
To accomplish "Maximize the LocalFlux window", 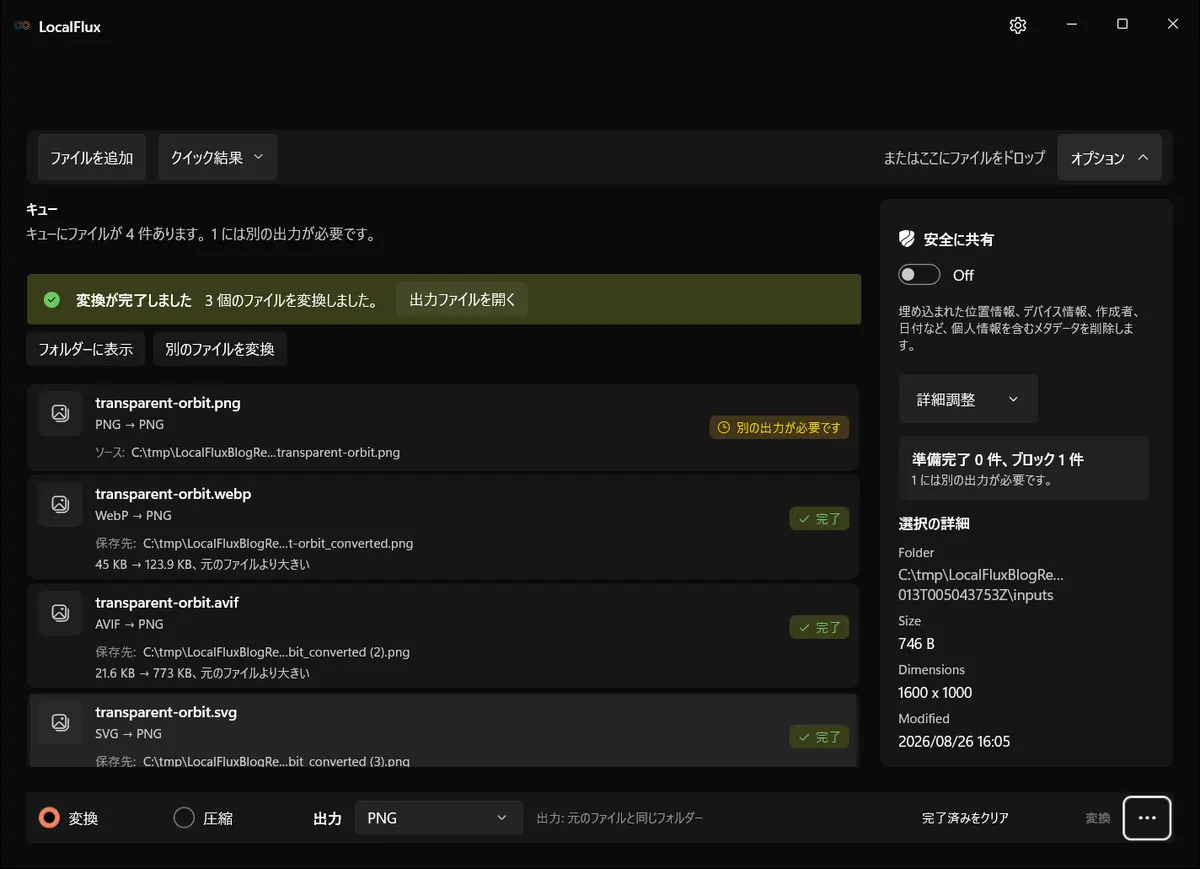I will coord(1122,25).
